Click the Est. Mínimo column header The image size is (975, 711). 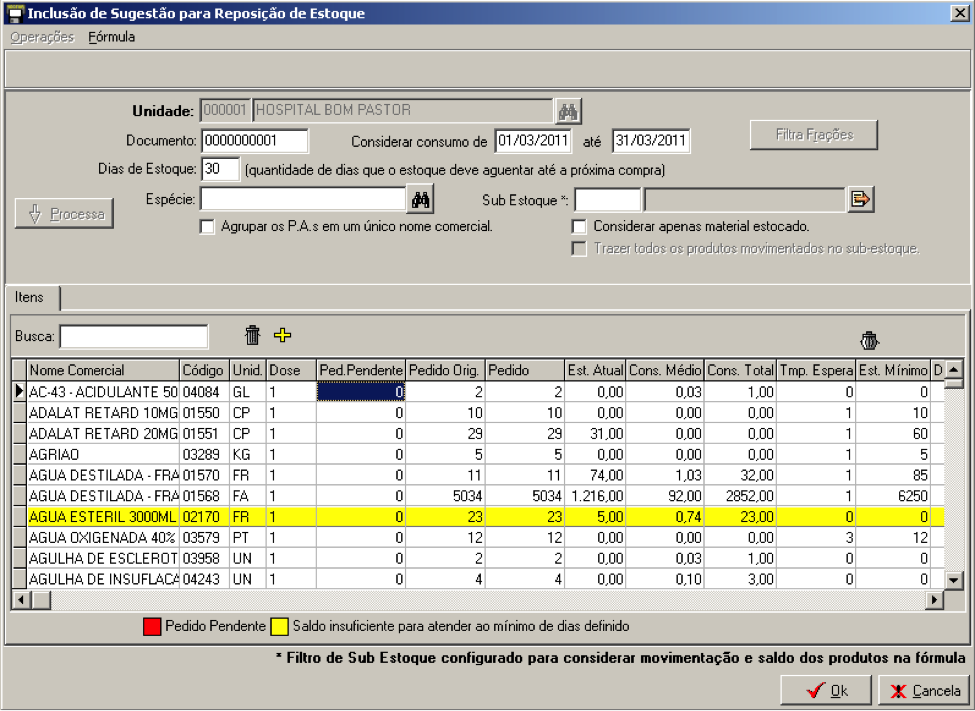[x=893, y=370]
